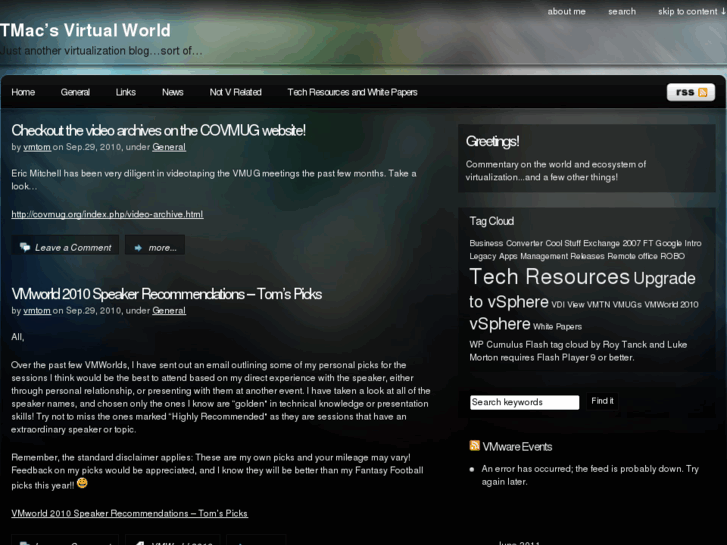This screenshot has width=727, height=545.
Task: Open the News menu item
Action: pos(172,92)
